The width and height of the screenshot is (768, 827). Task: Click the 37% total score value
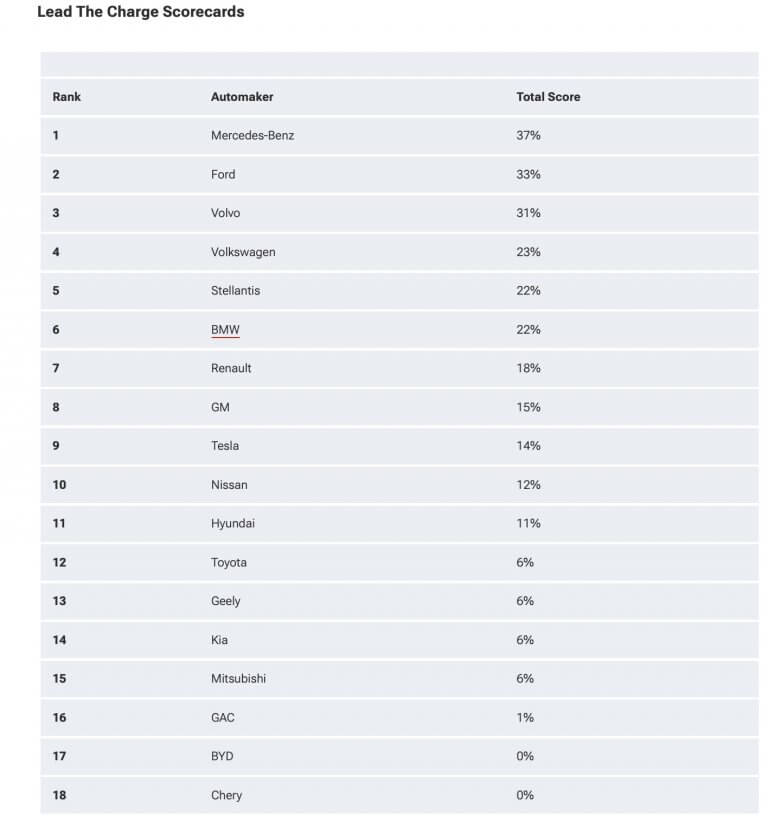coord(528,135)
